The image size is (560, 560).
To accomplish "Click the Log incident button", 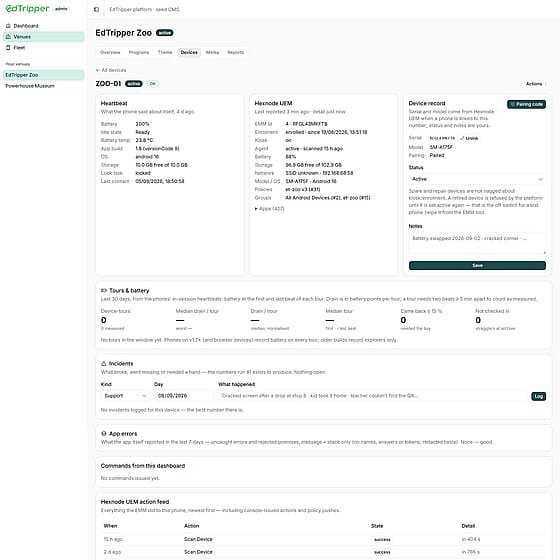I will click(x=539, y=396).
